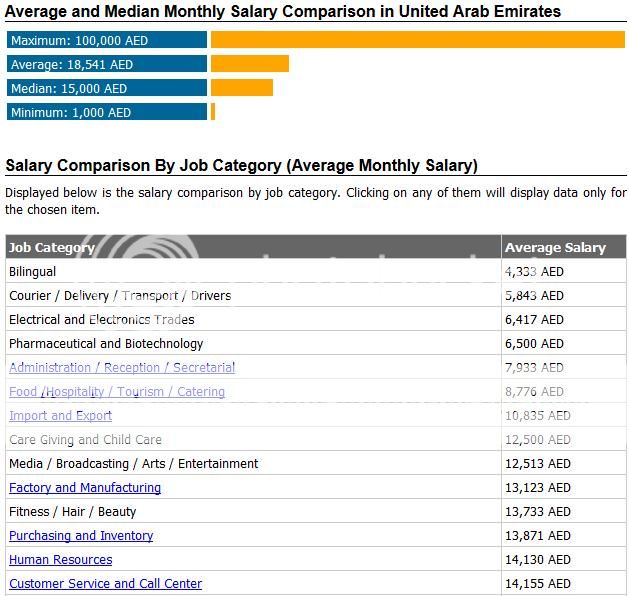The height and width of the screenshot is (596, 629).
Task: Select the Courier / Delivery / Transport / Drivers row
Action: [120, 296]
